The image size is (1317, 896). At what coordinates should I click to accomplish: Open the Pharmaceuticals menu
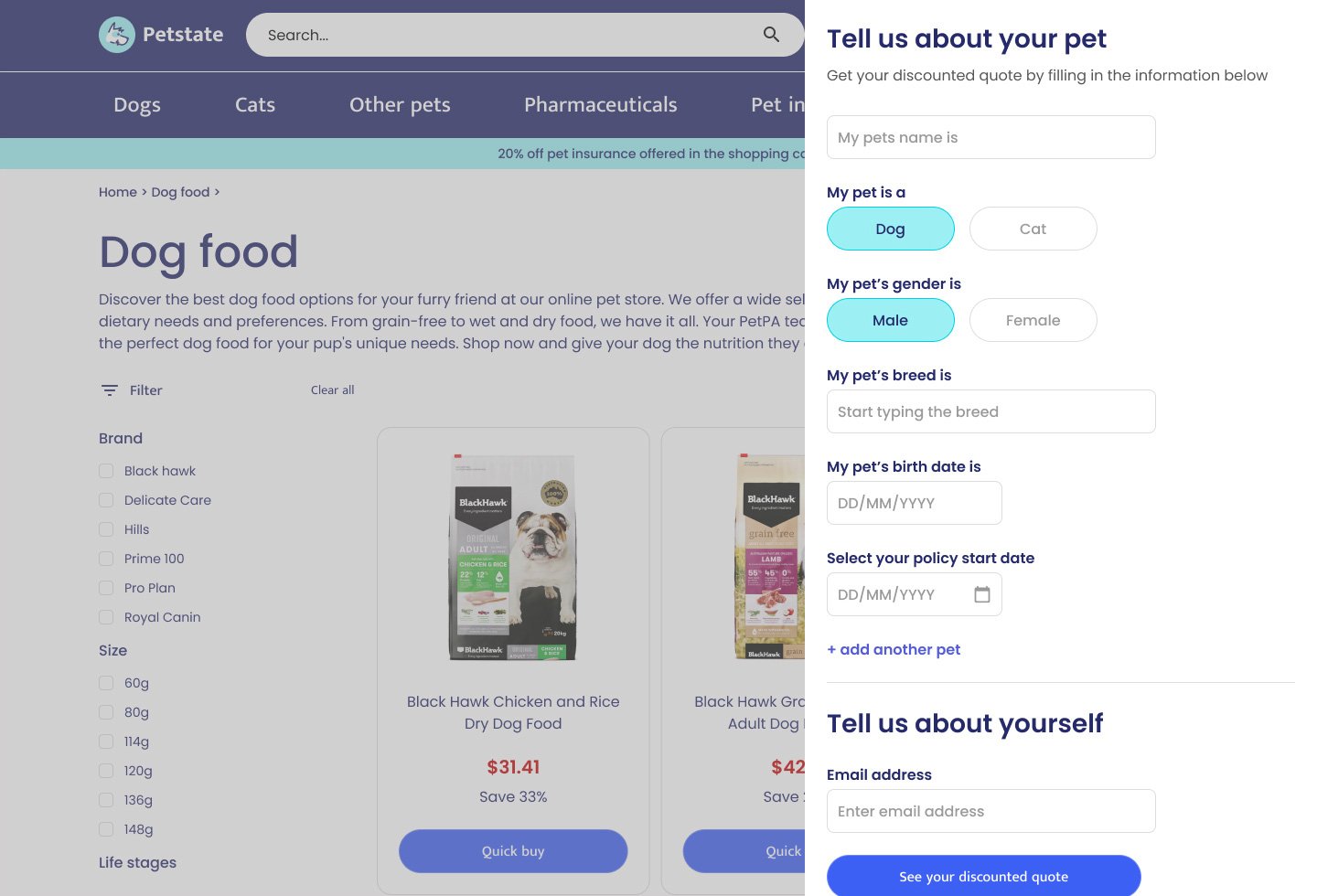pos(600,105)
